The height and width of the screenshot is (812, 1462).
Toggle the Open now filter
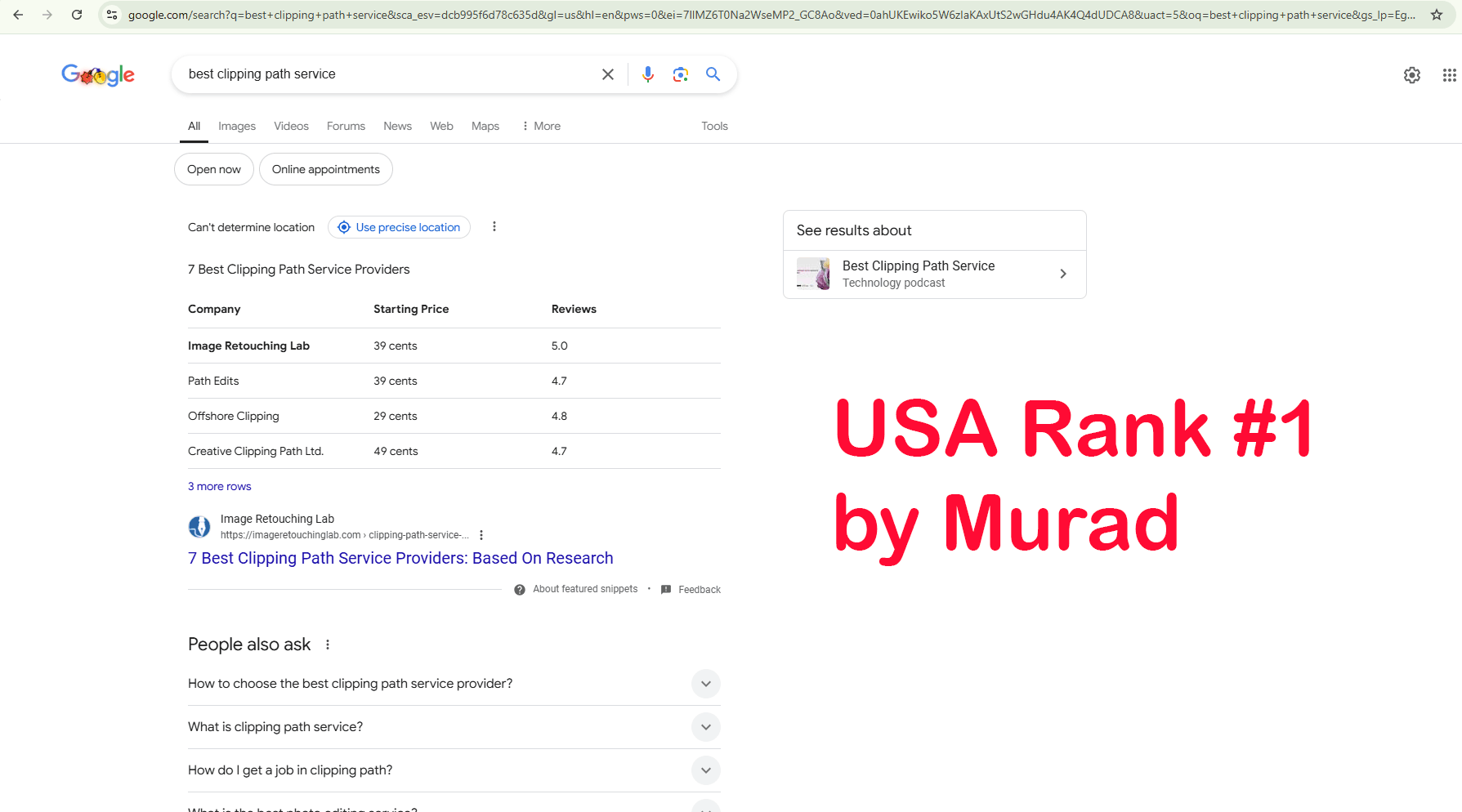tap(214, 169)
